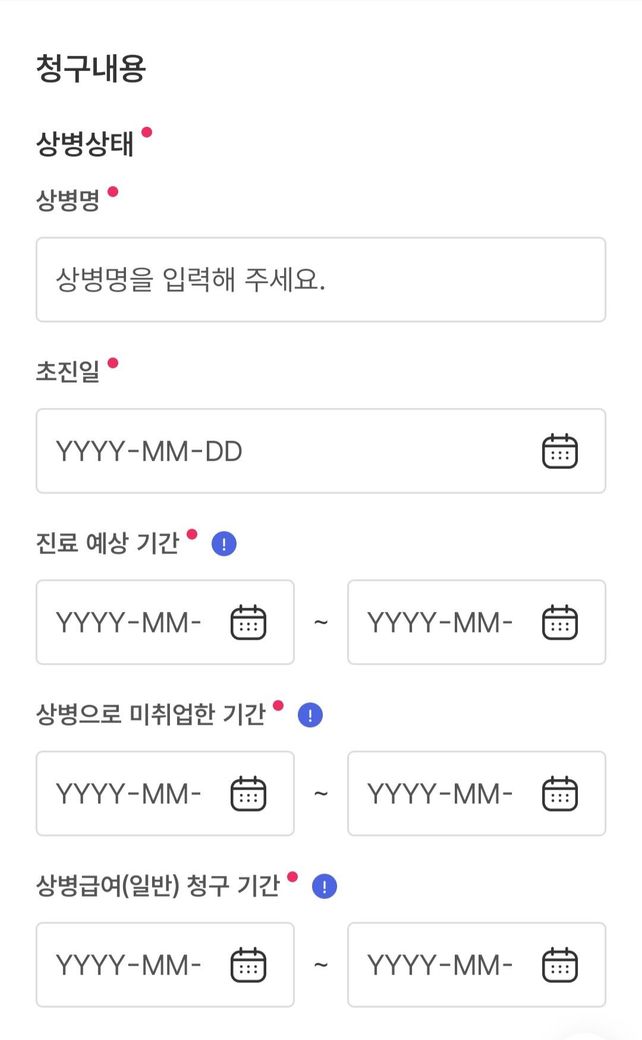Viewport: 642px width, 1040px height.
Task: Click 진료 예상 기간 end date input
Action: coord(440,623)
